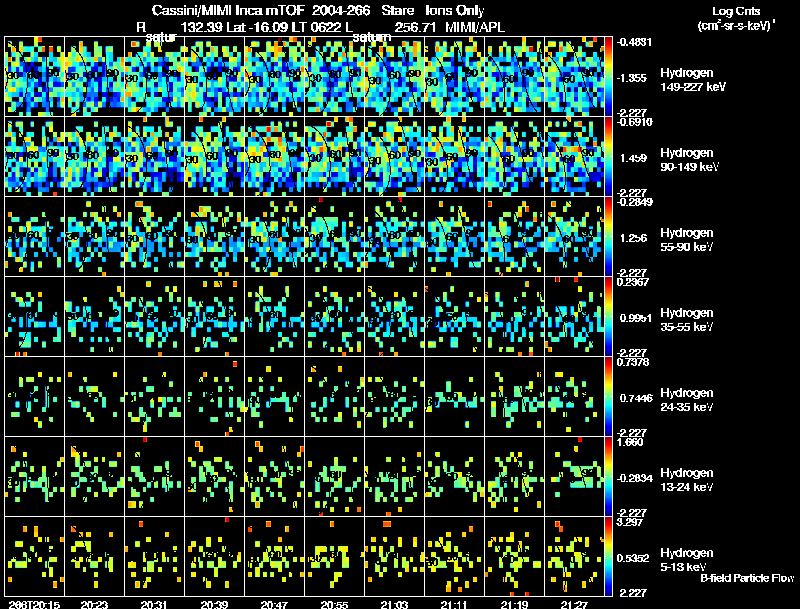Open the 149-227 keV image panel at 21:27

tap(574, 77)
